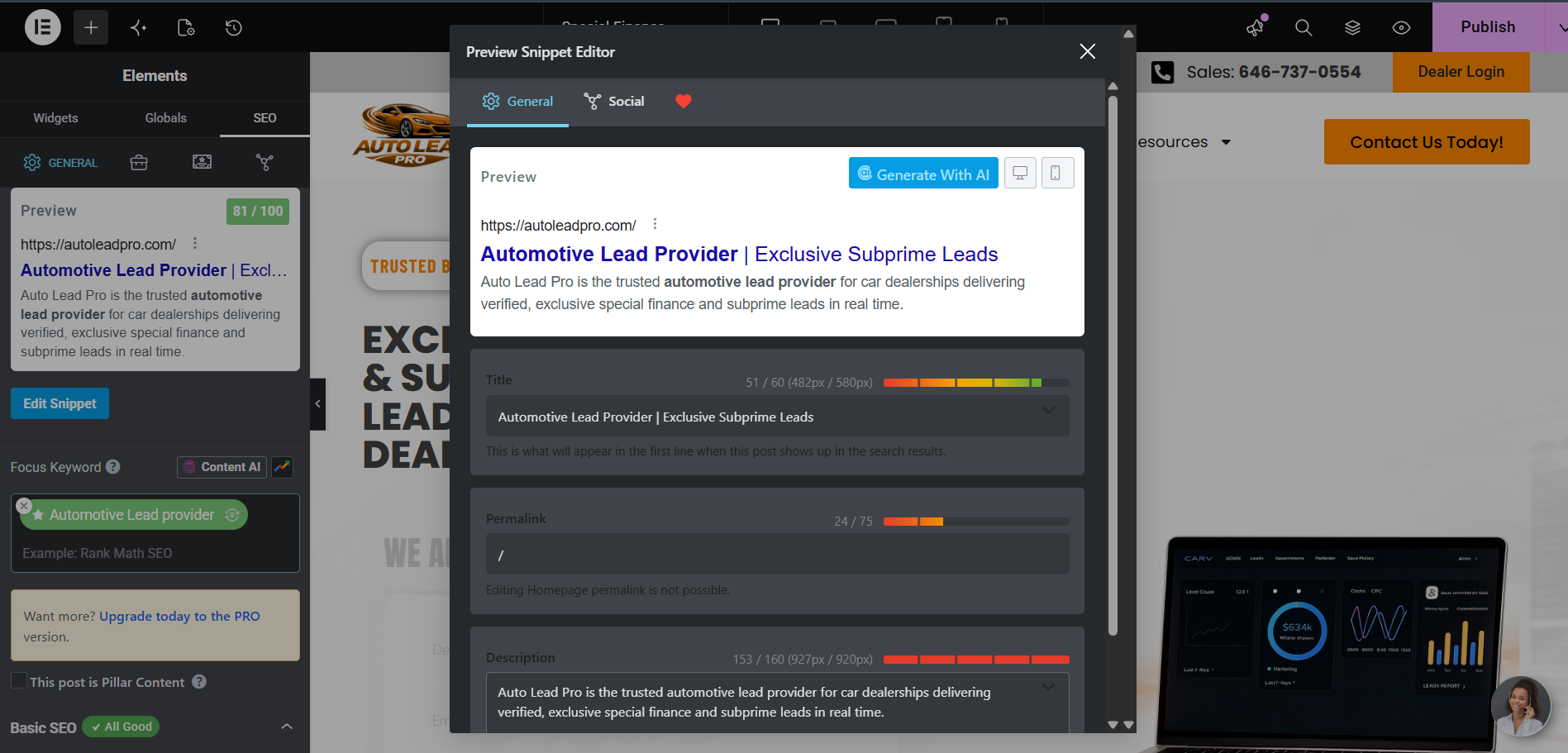The height and width of the screenshot is (753, 1568).
Task: Click the Publish button
Action: click(x=1488, y=27)
